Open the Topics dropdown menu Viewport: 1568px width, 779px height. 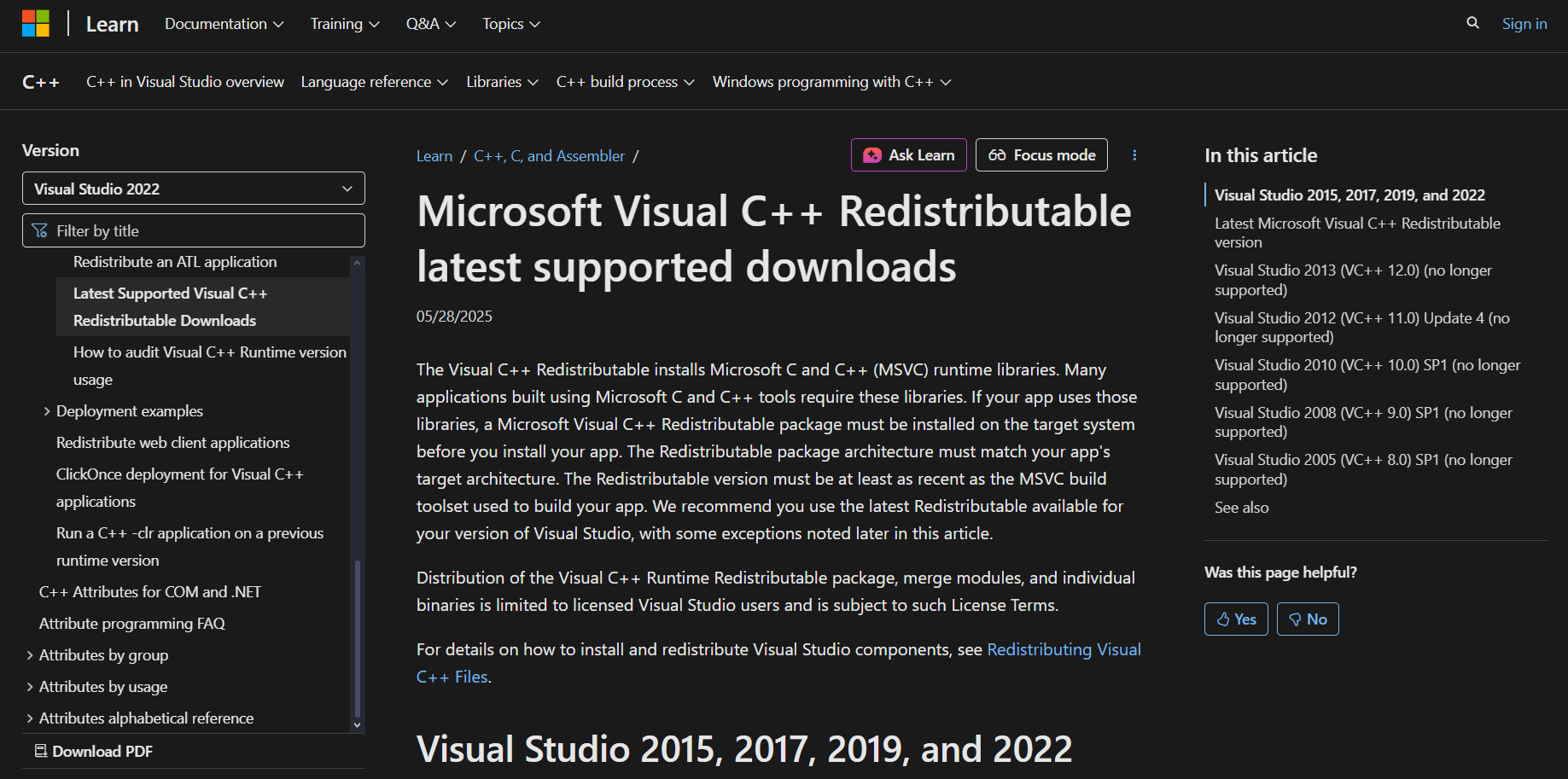point(511,24)
